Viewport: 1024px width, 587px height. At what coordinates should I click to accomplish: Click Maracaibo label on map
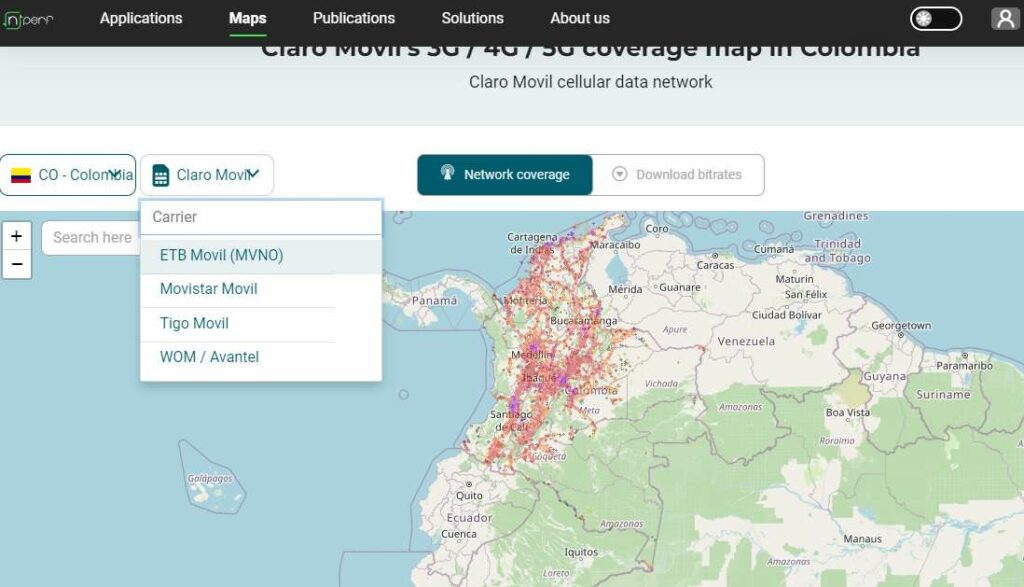point(615,245)
